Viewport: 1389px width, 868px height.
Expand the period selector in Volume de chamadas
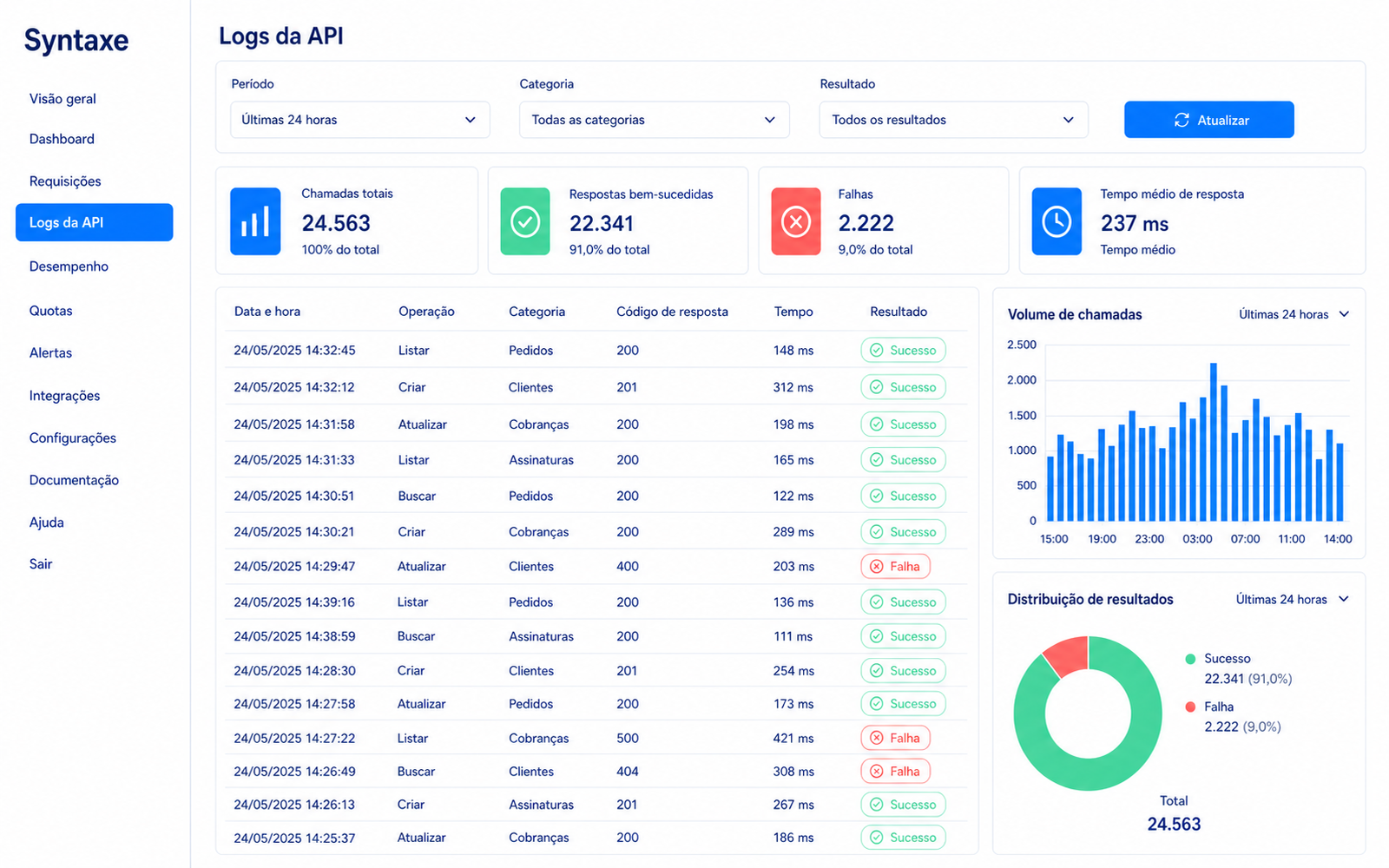pyautogui.click(x=1294, y=314)
